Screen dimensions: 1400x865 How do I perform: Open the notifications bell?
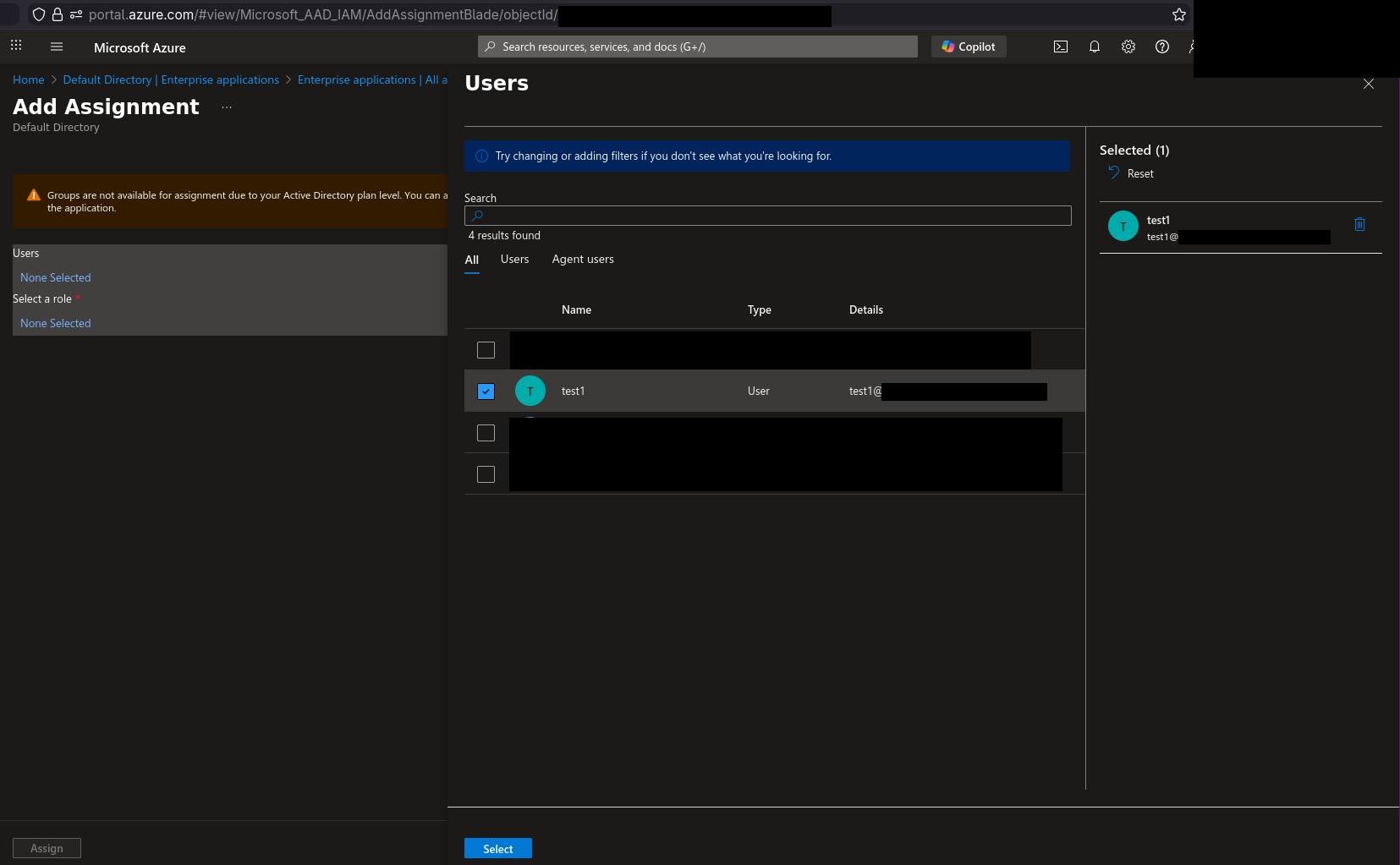coord(1094,47)
